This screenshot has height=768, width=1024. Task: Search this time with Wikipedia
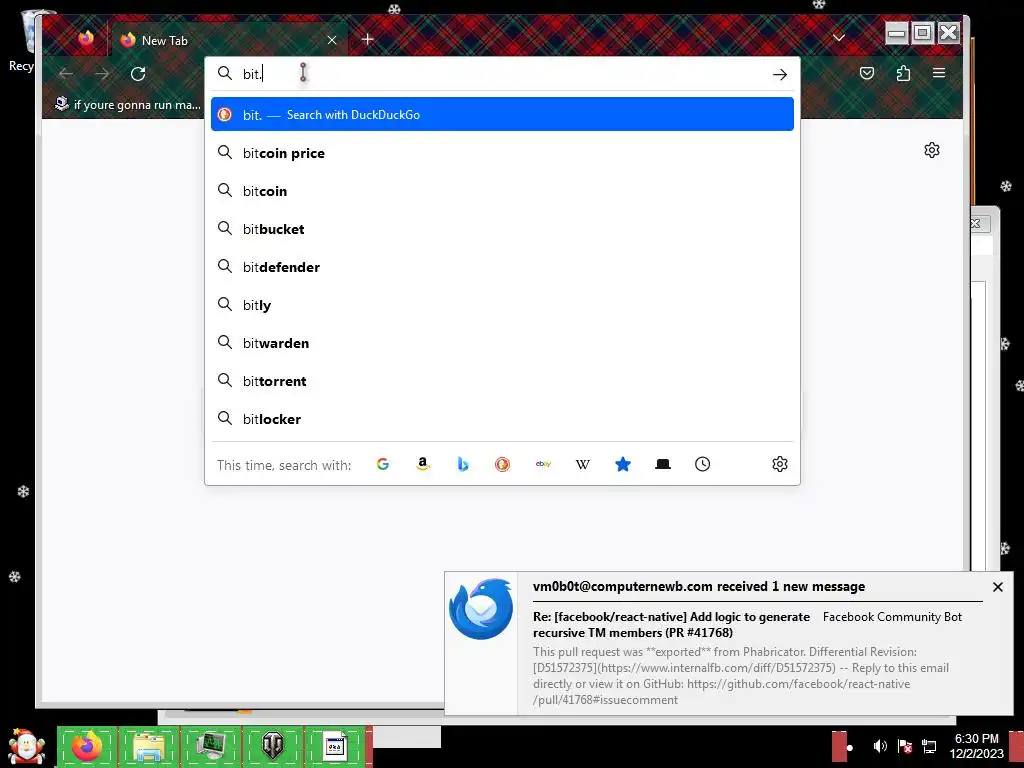pos(583,464)
